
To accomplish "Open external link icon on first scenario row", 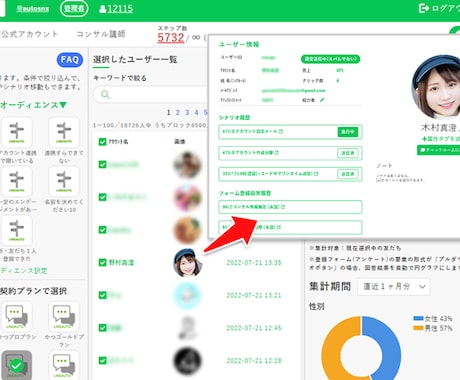I will click(x=281, y=132).
